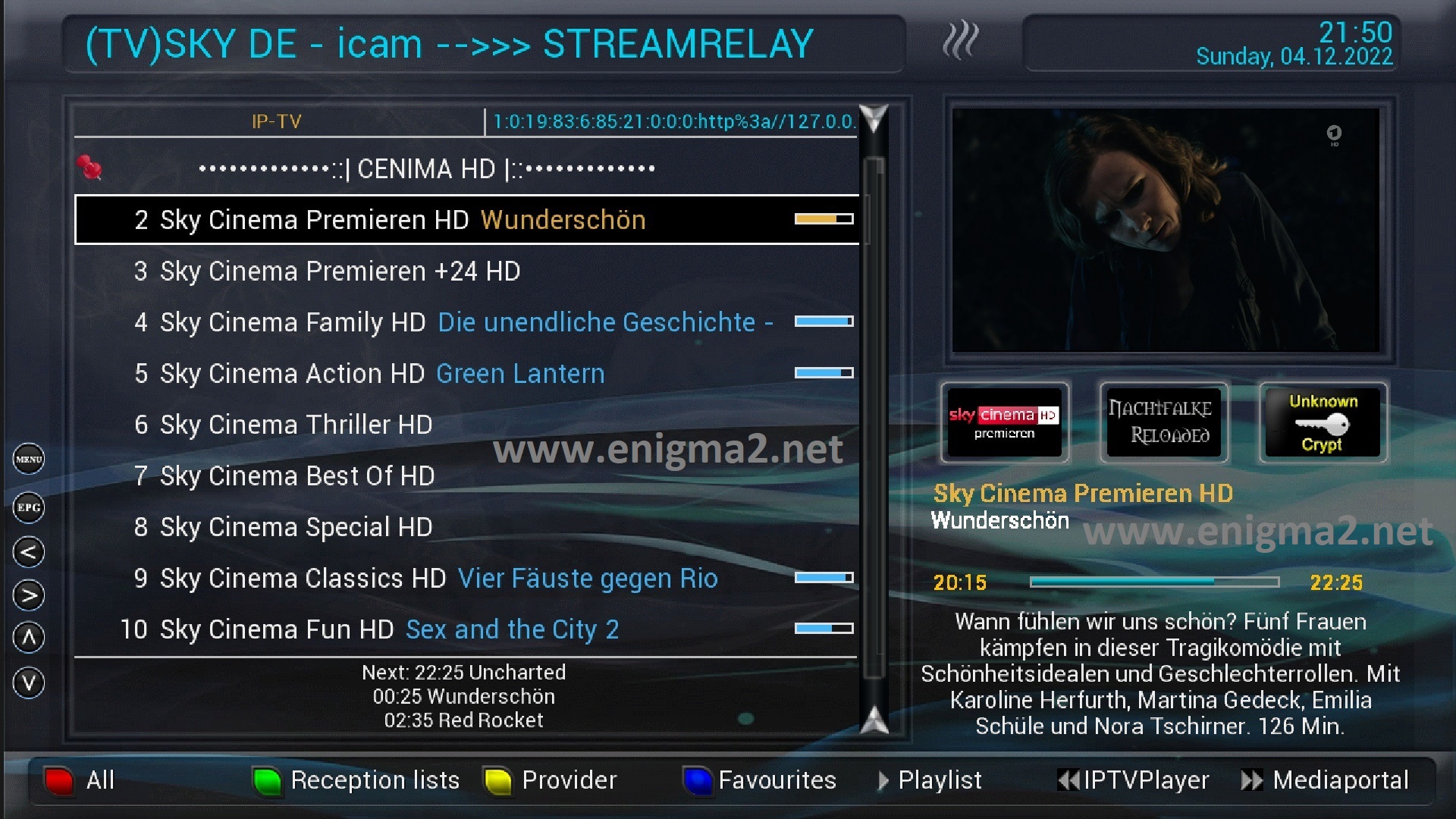Select the red All button
Image resolution: width=1456 pixels, height=819 pixels.
click(x=80, y=780)
